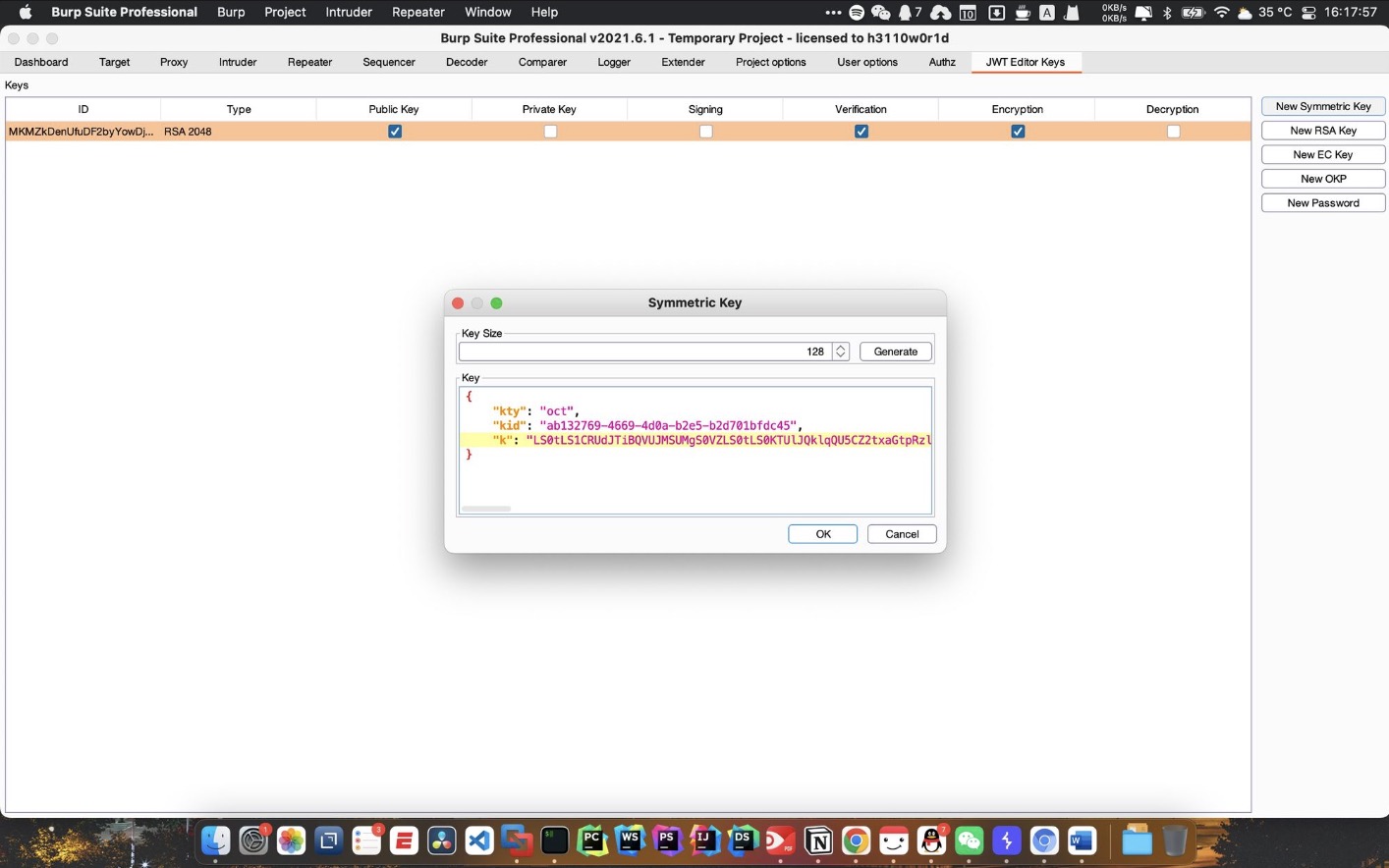Uncheck Public Key for the RSA 2048 key

[x=395, y=132]
